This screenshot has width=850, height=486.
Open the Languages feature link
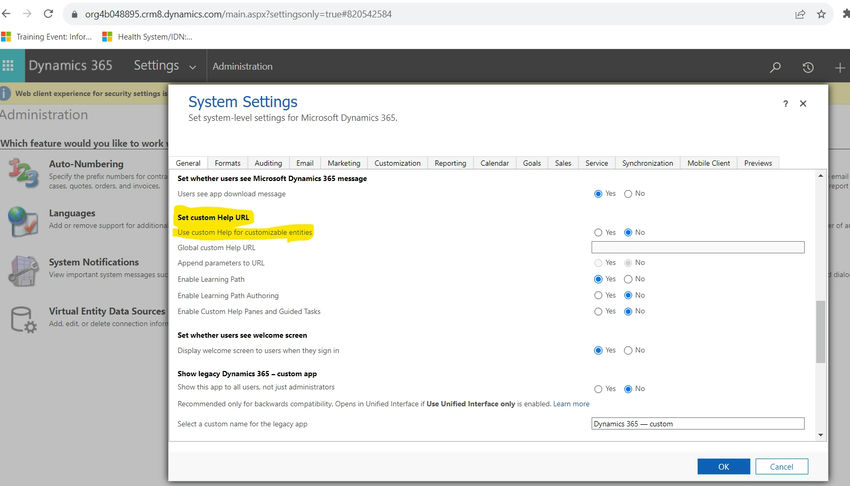point(72,213)
